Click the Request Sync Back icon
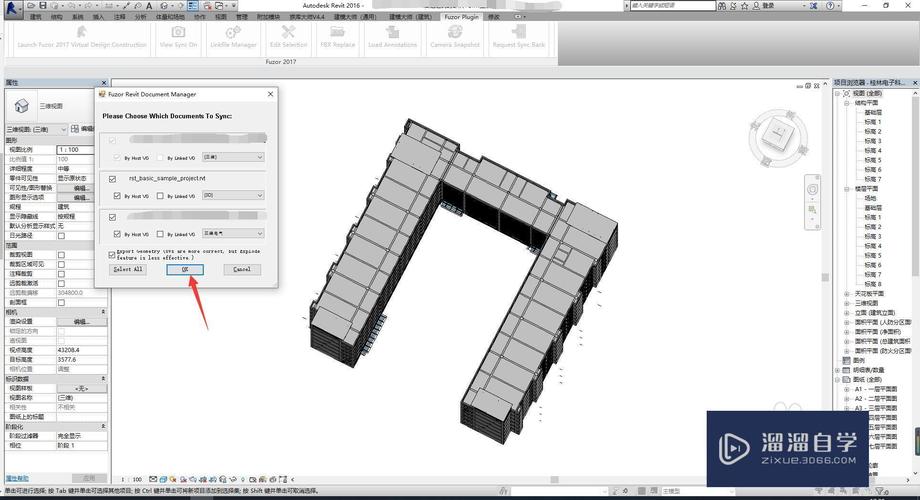Viewport: 920px width, 500px height. click(518, 37)
